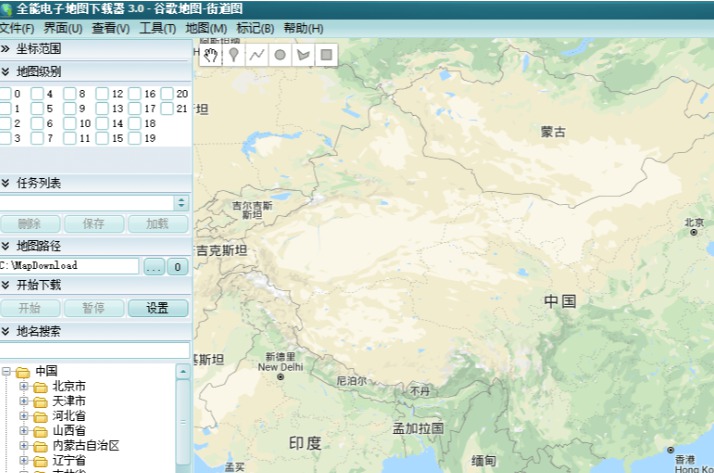This screenshot has height=473, width=714.
Task: Expand the 坐标范围 panel
Action: [x=5, y=49]
